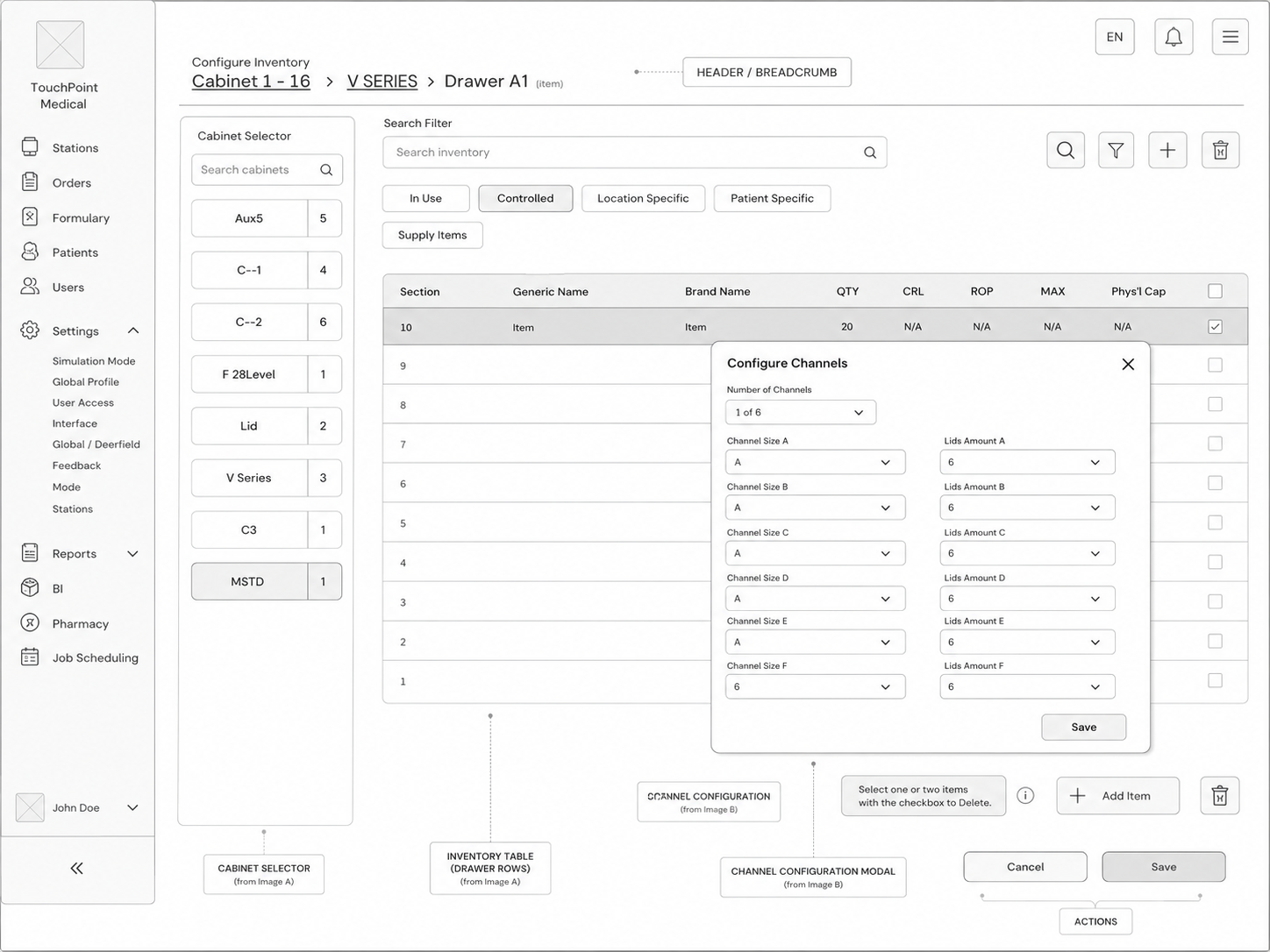Uncheck the checkbox for section 10 row
The width and height of the screenshot is (1270, 952).
pyautogui.click(x=1215, y=327)
